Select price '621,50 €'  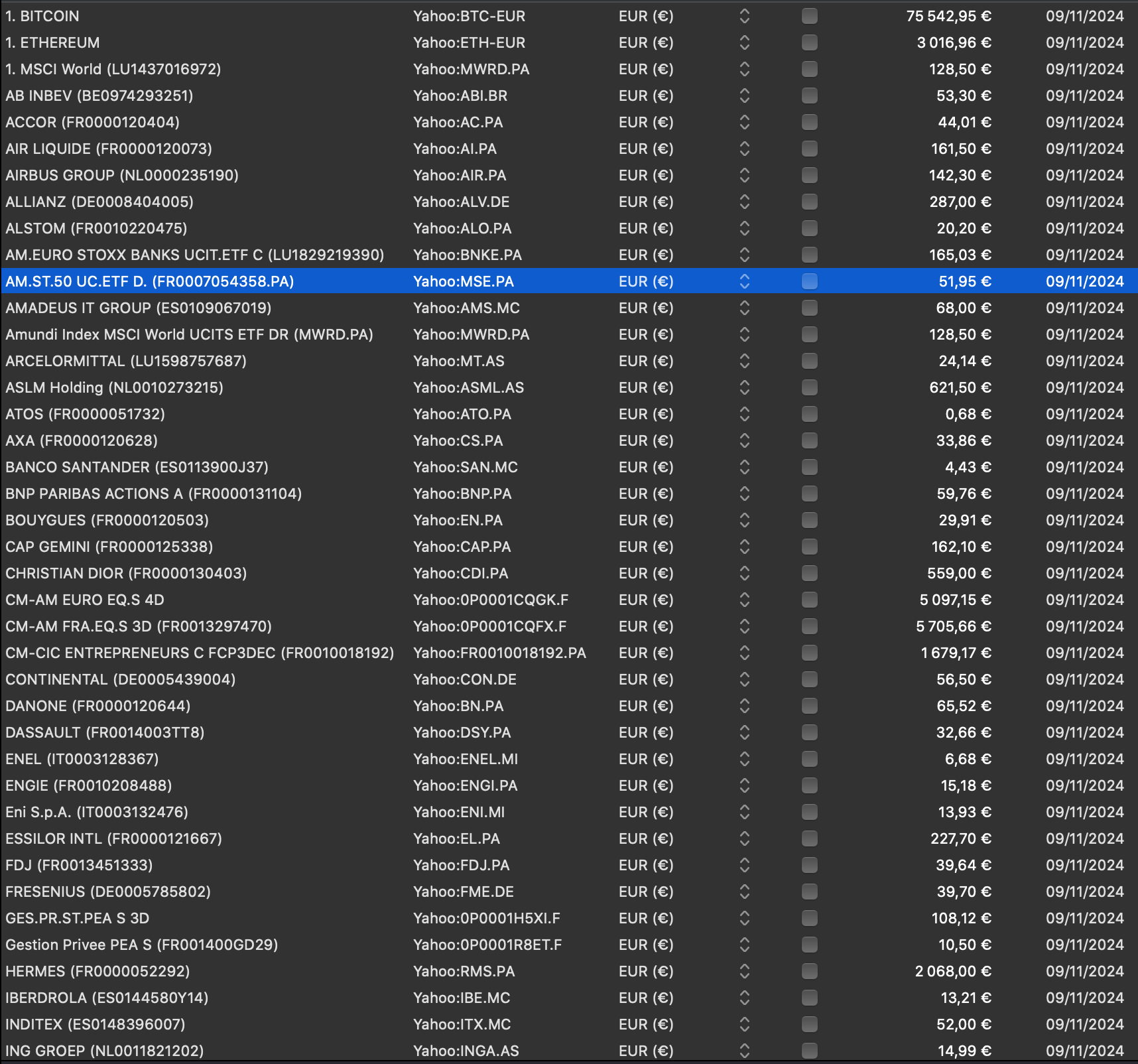(960, 387)
